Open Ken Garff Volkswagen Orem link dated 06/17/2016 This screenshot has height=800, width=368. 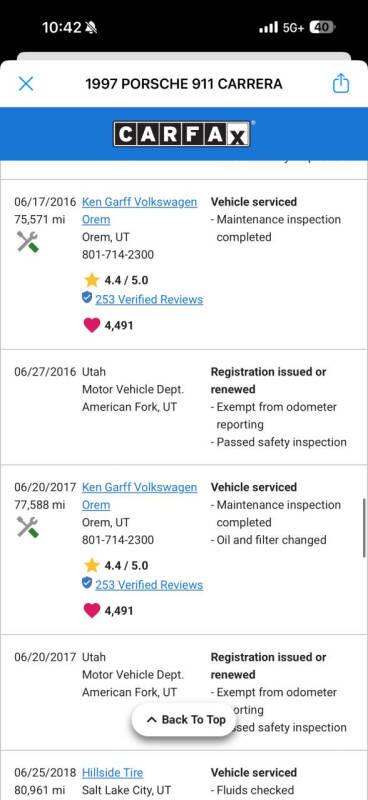[139, 210]
